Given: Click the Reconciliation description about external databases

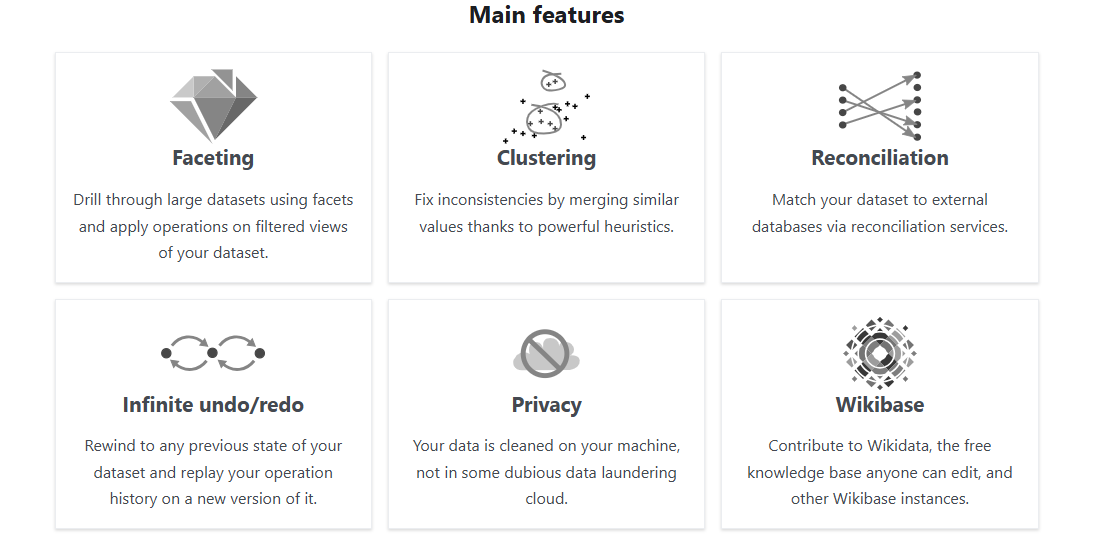Looking at the screenshot, I should pyautogui.click(x=879, y=213).
